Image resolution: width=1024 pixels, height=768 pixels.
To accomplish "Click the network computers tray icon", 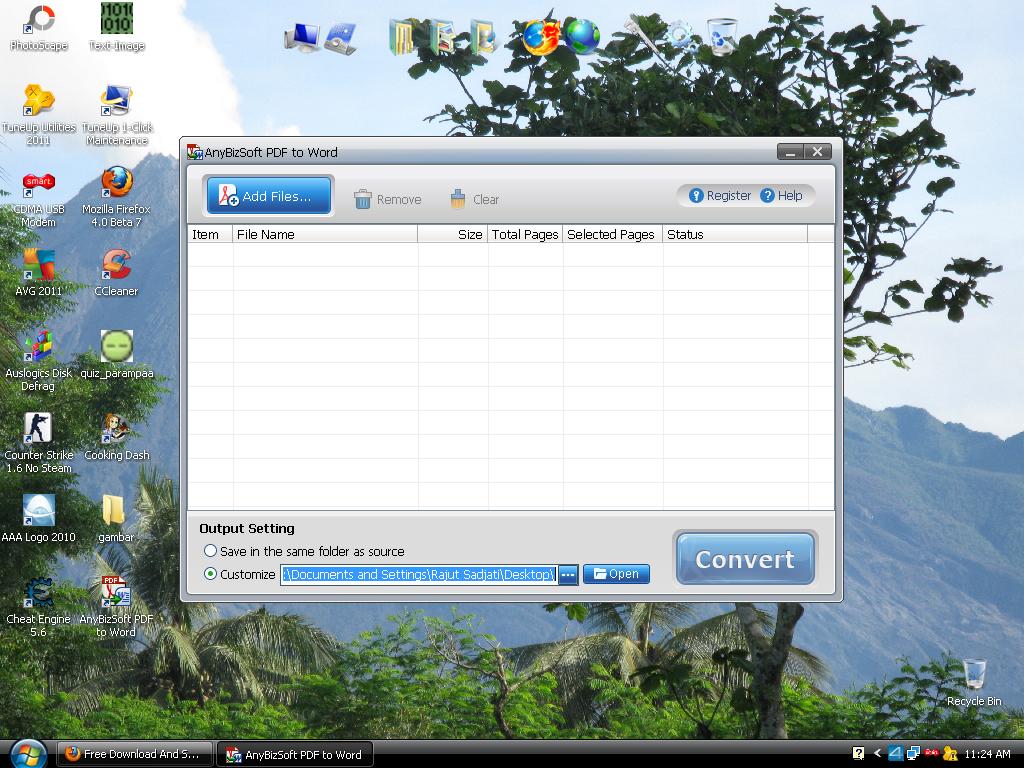I will (x=914, y=754).
